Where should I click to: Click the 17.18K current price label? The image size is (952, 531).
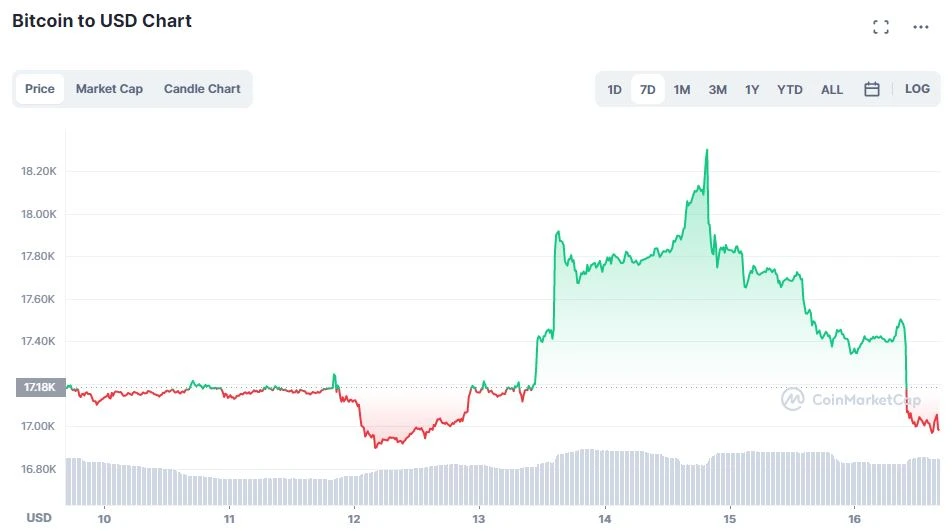click(x=39, y=386)
